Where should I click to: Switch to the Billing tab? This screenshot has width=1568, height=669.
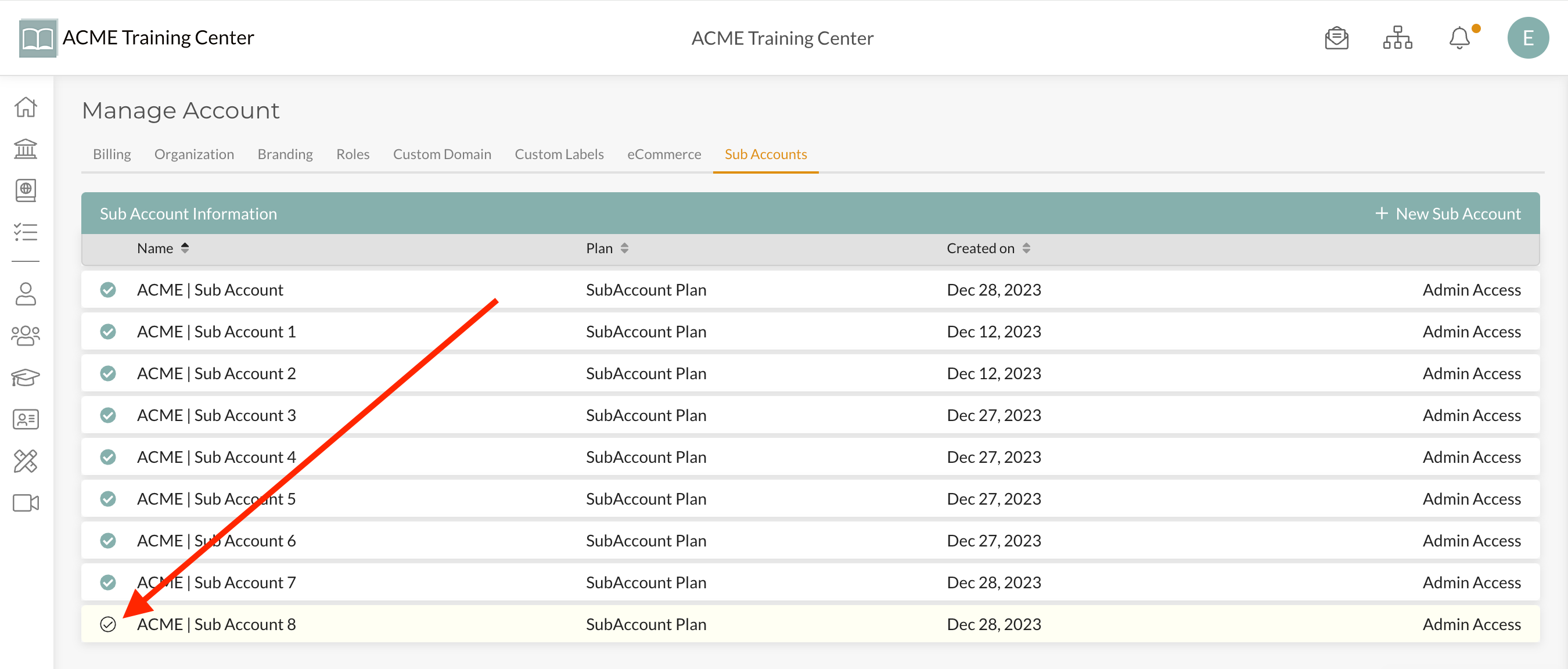(112, 154)
